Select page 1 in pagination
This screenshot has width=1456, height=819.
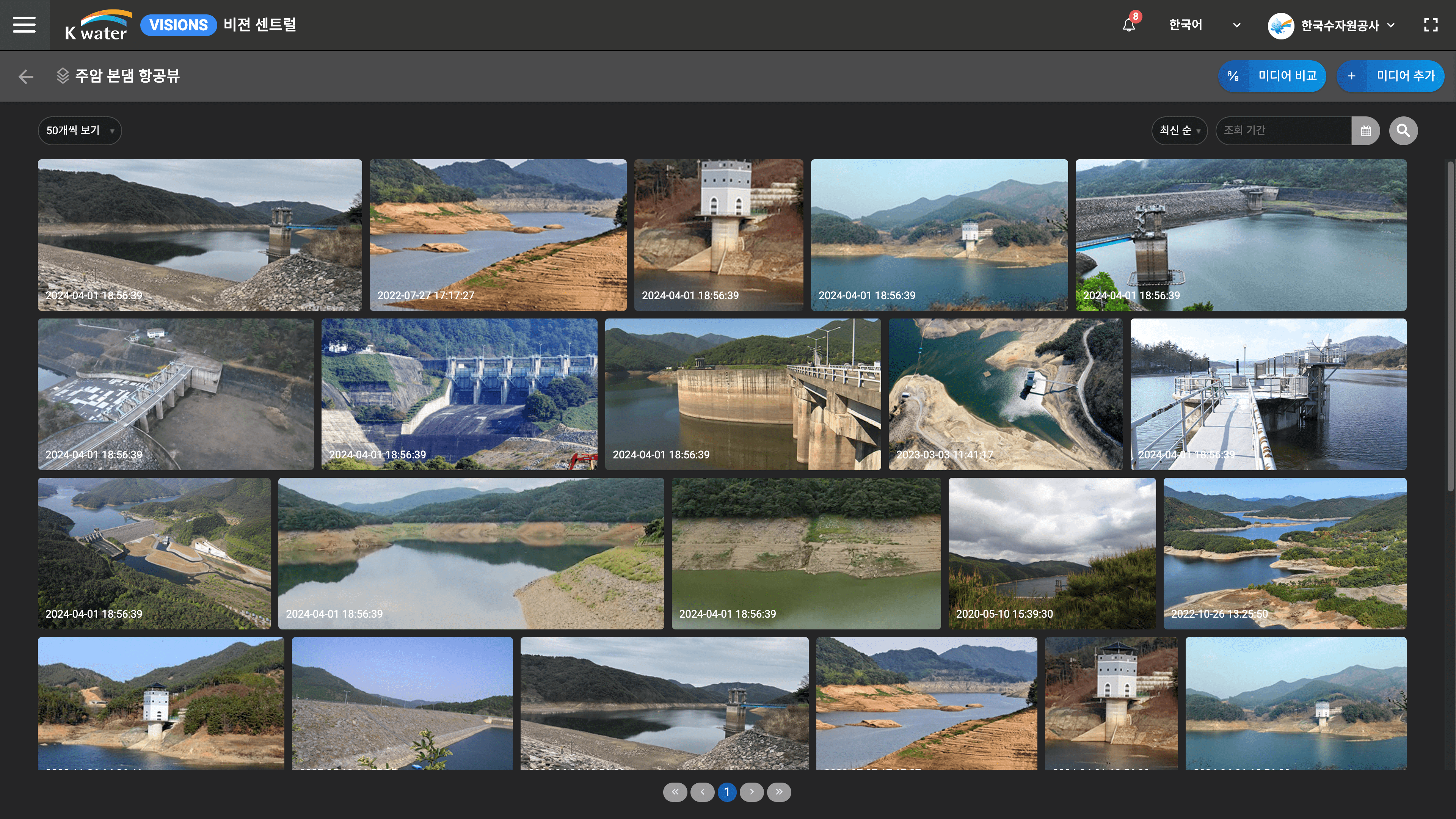tap(727, 792)
